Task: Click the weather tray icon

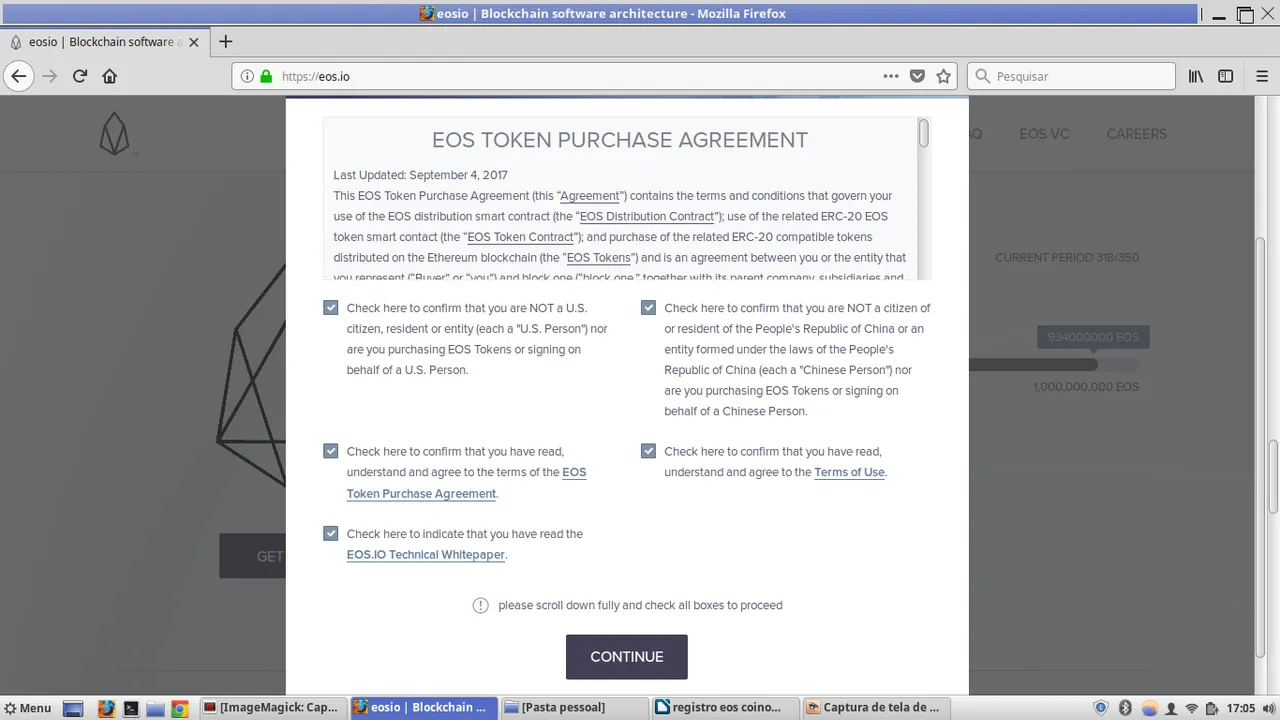Action: click(x=1148, y=708)
